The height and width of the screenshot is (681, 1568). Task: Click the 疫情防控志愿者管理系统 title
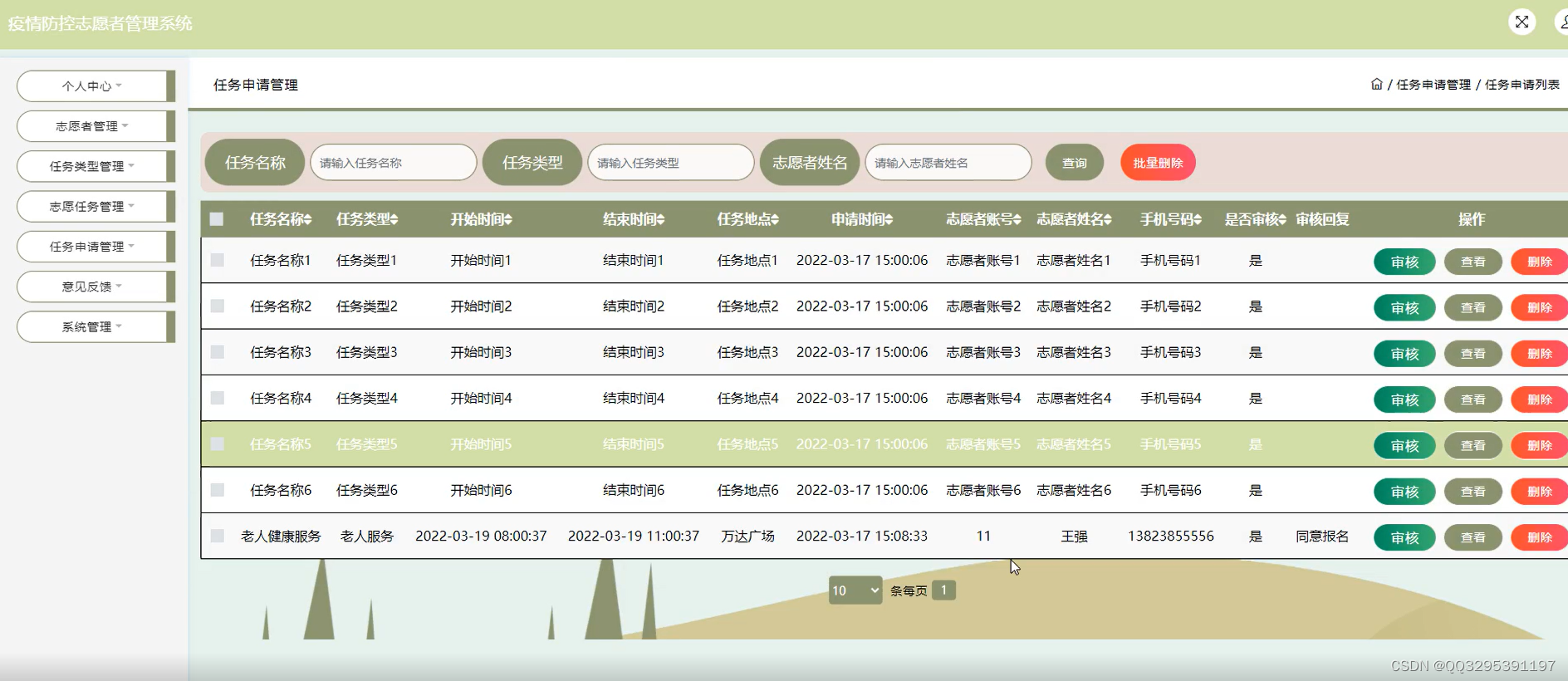[x=100, y=23]
